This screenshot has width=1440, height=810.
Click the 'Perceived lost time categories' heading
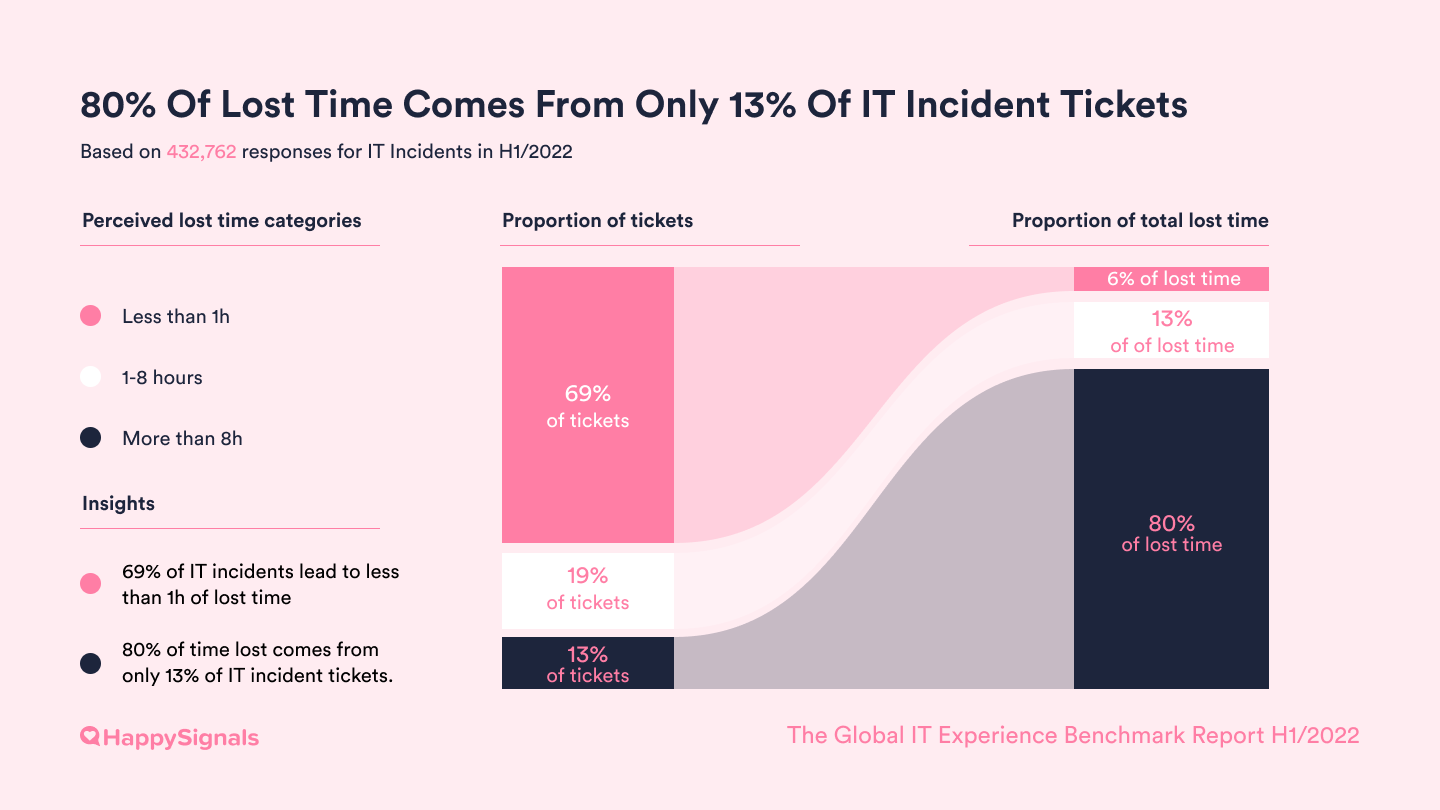222,220
